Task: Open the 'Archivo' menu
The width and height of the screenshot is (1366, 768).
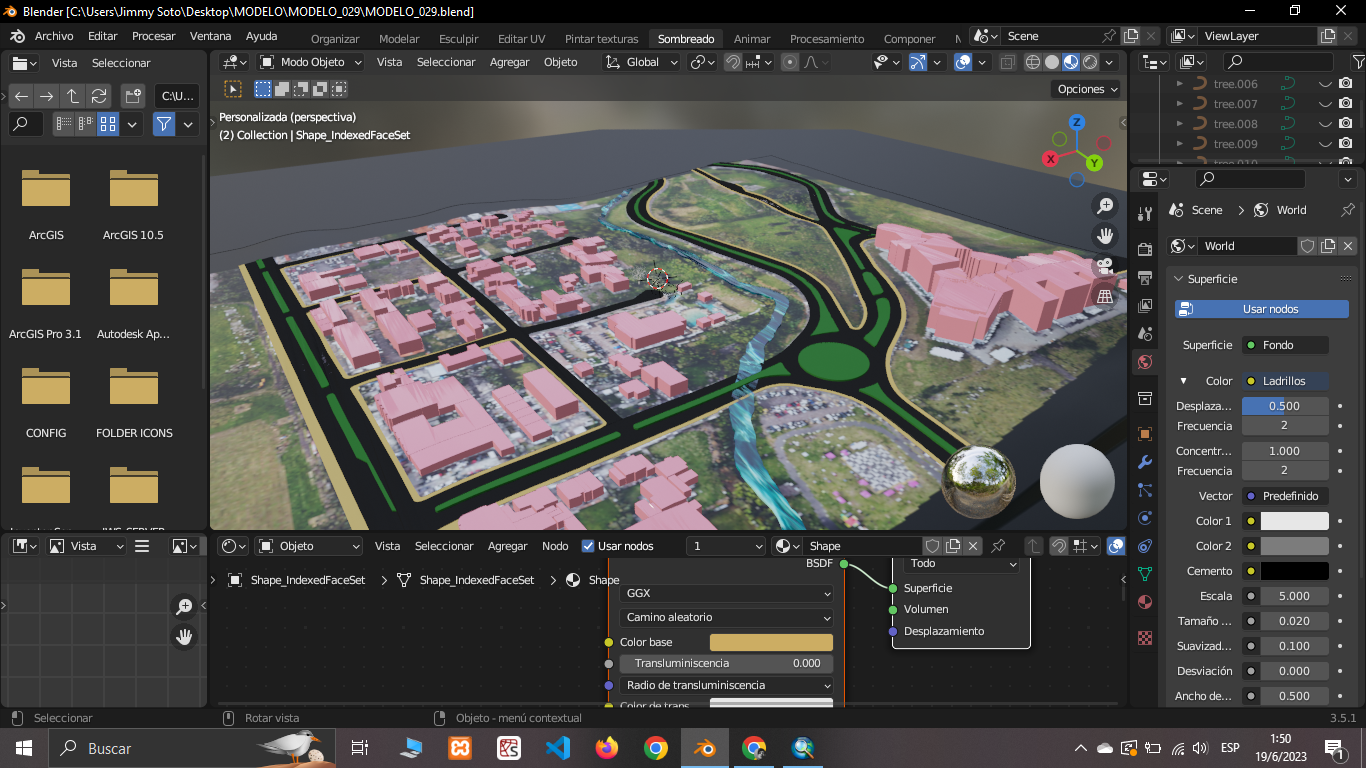Action: 54,36
